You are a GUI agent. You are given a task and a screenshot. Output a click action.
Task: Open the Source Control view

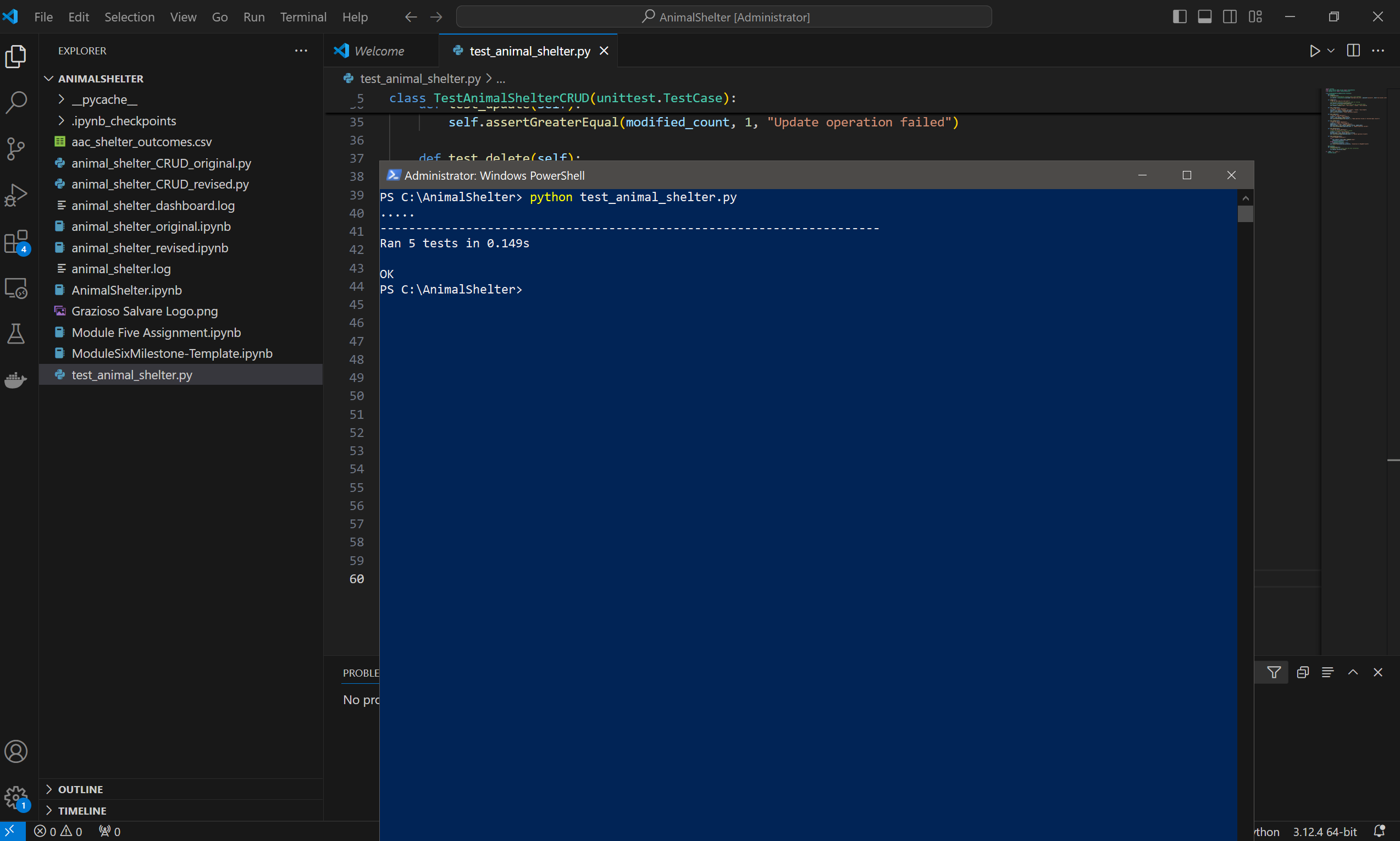pyautogui.click(x=16, y=149)
